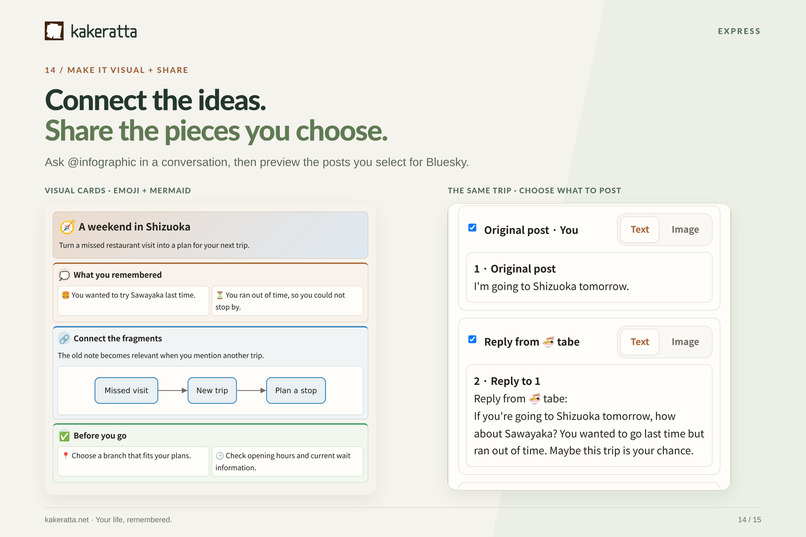Switch Reply from tabe to Image
806x537 pixels.
[x=685, y=342]
